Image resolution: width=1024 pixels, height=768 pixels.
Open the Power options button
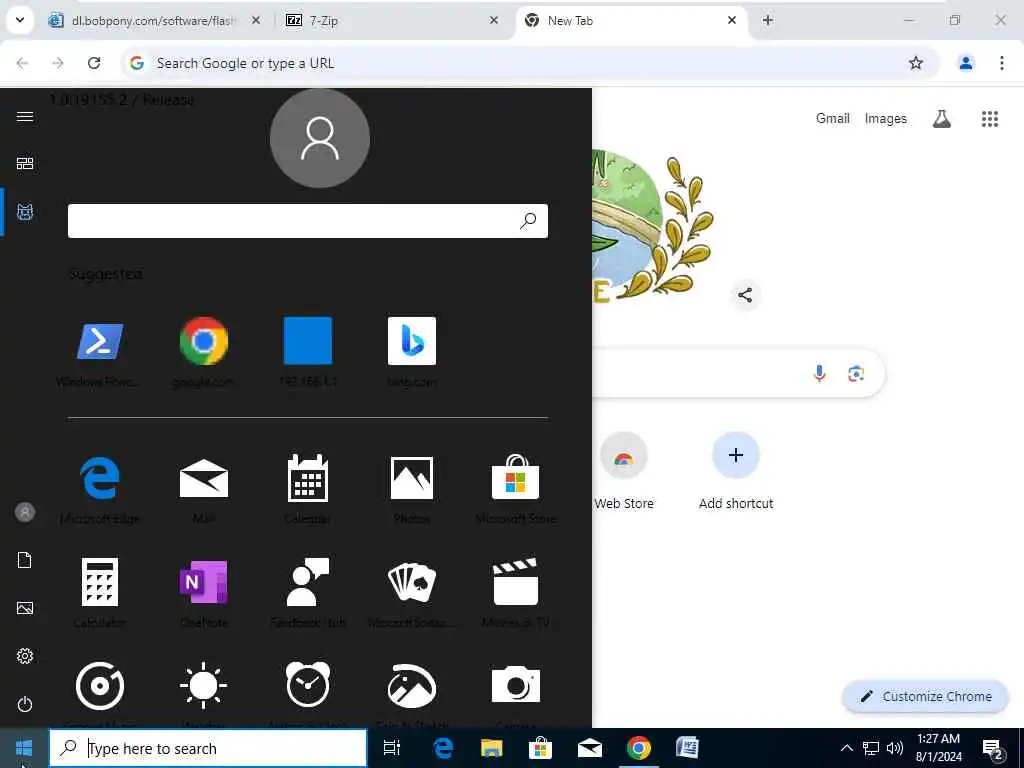coord(25,704)
